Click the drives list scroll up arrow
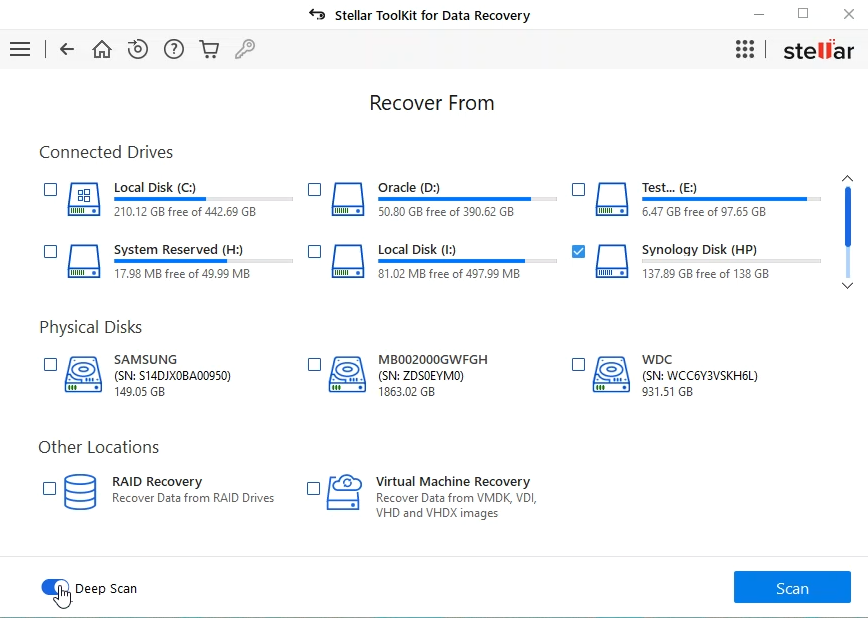Image resolution: width=868 pixels, height=618 pixels. (x=848, y=178)
